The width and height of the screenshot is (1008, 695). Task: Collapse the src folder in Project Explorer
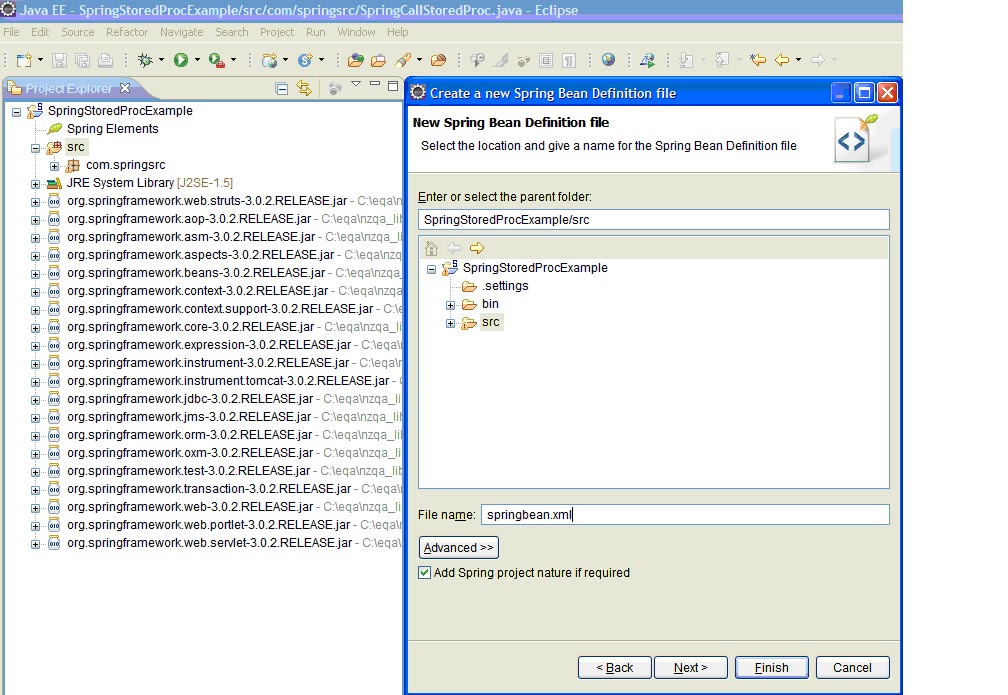[x=36, y=149]
